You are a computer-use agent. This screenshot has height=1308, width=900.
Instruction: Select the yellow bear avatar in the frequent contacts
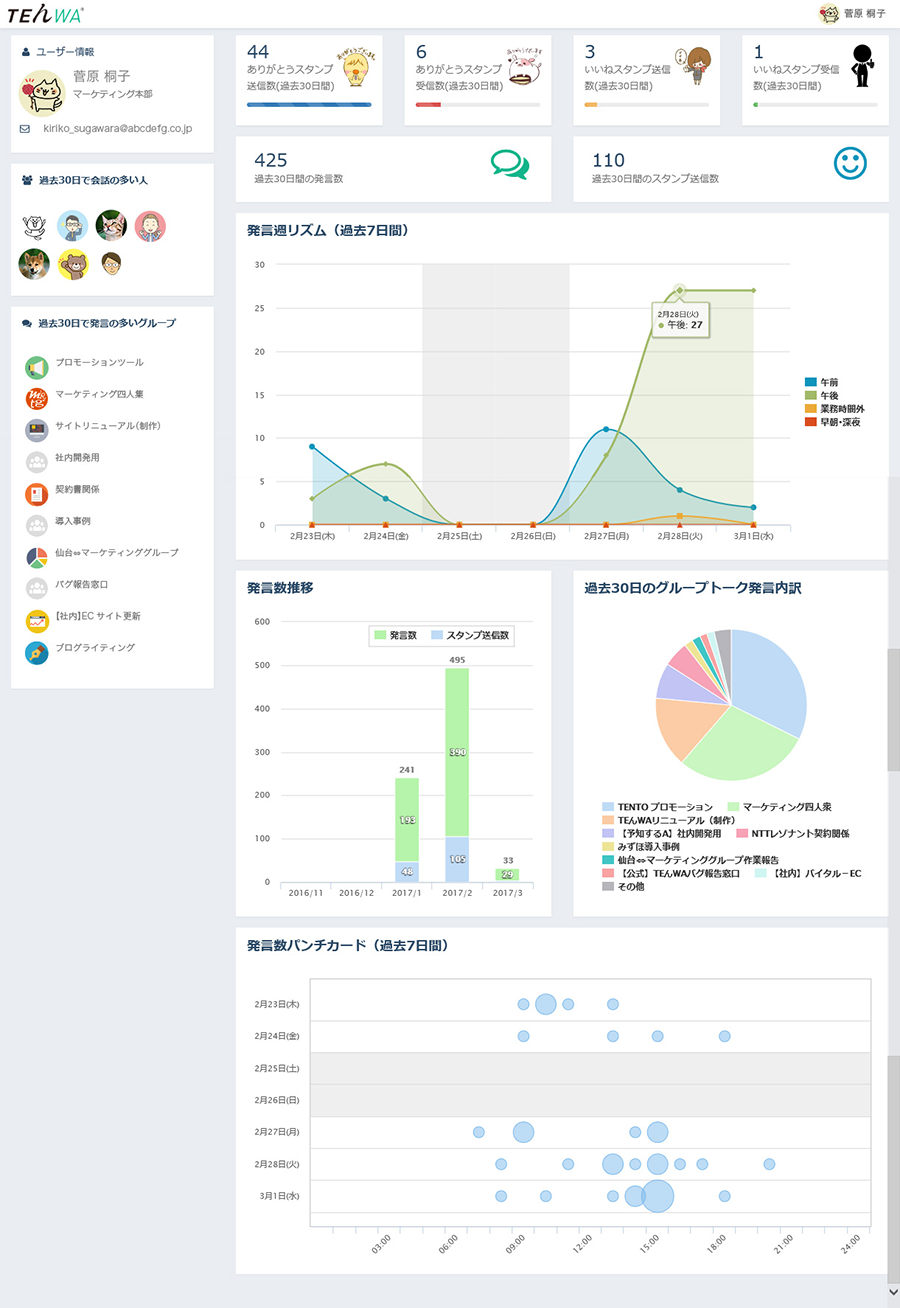coord(72,264)
